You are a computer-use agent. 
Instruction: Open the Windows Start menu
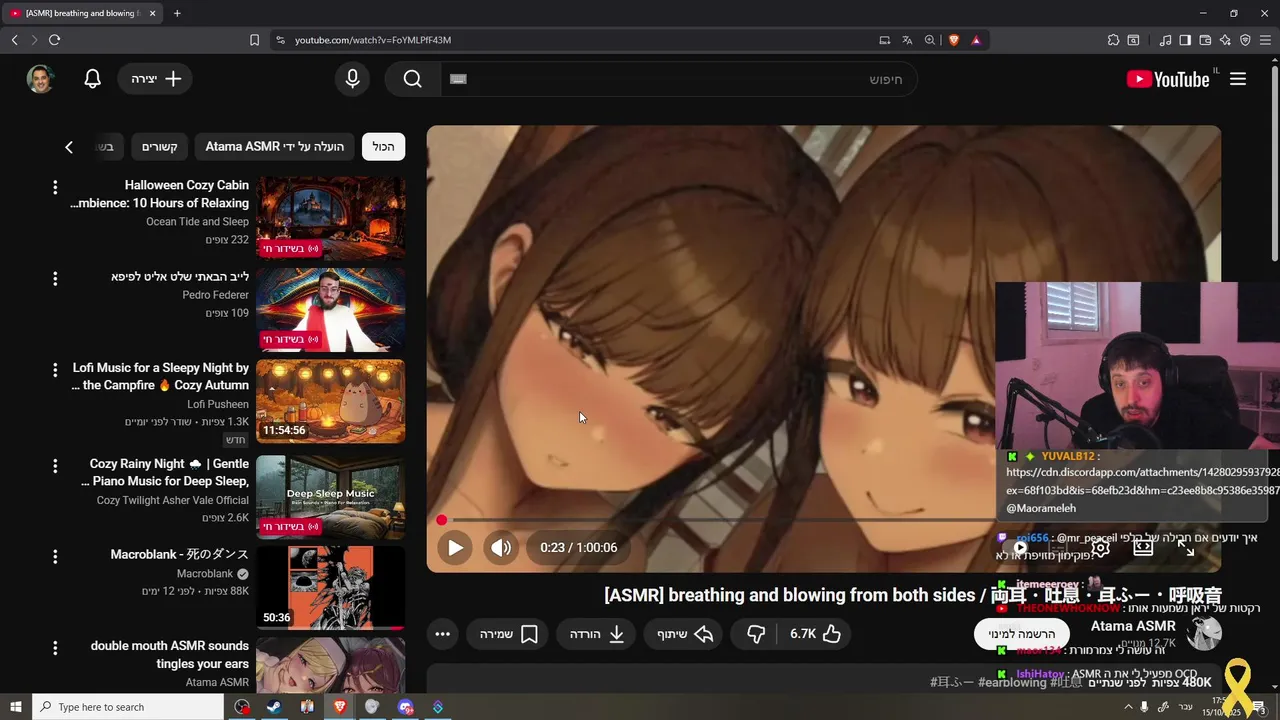coord(15,707)
